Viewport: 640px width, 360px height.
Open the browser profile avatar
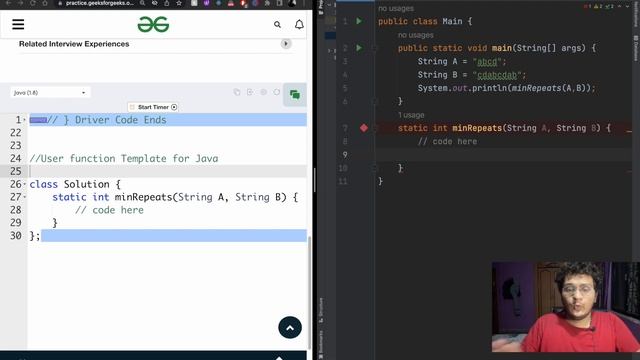click(292, 3)
